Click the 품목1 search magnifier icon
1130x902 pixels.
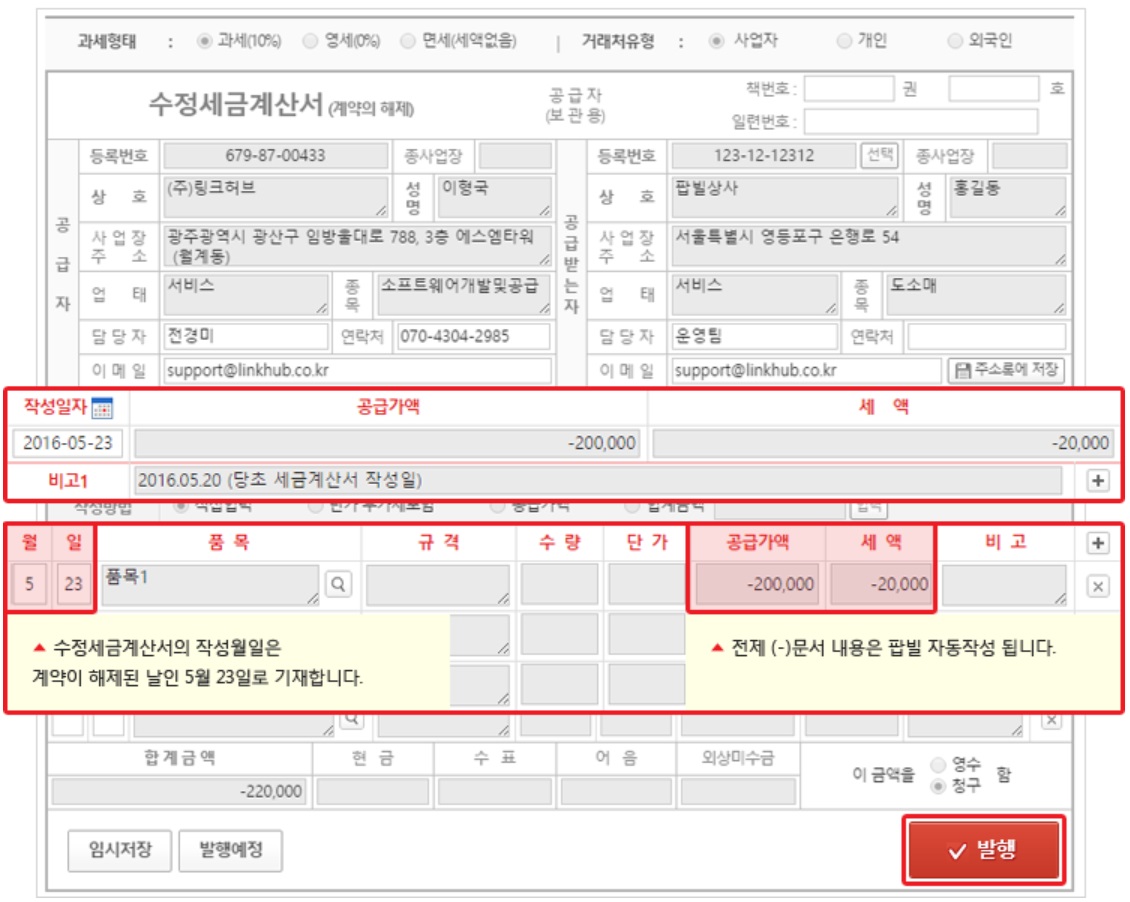pyautogui.click(x=338, y=584)
